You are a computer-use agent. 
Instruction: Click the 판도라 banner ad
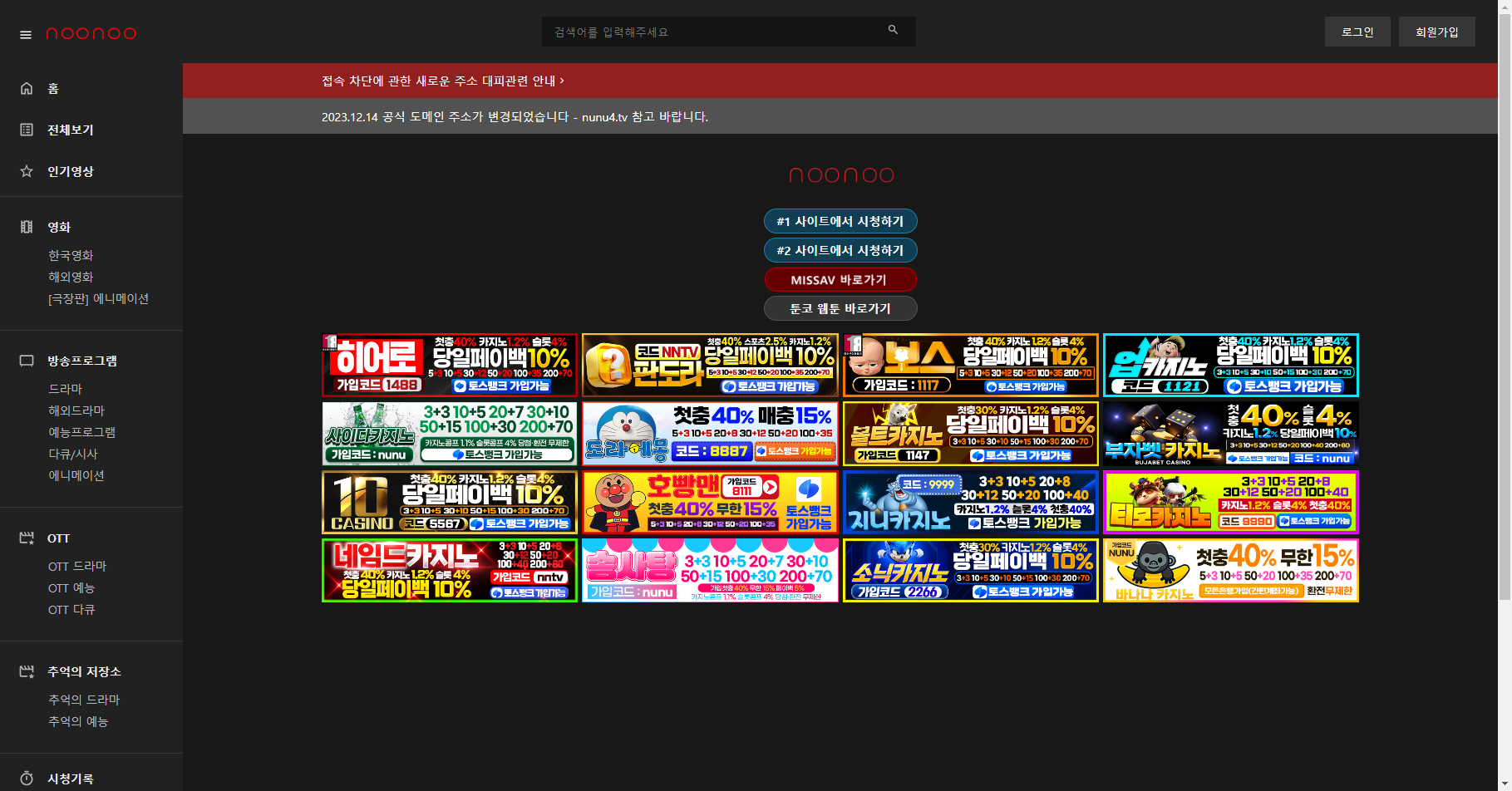[x=710, y=365]
